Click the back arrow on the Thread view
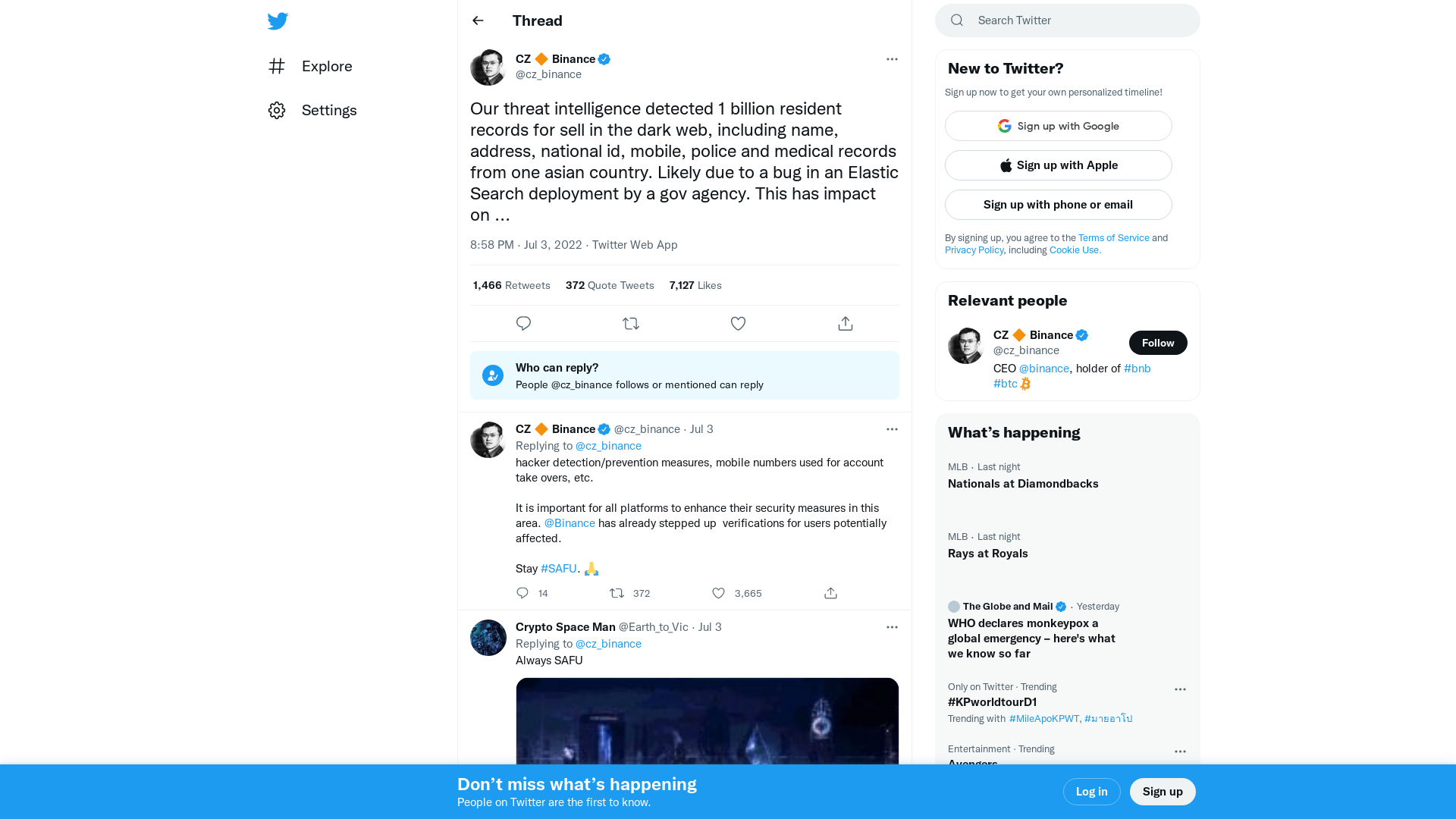 [x=477, y=20]
